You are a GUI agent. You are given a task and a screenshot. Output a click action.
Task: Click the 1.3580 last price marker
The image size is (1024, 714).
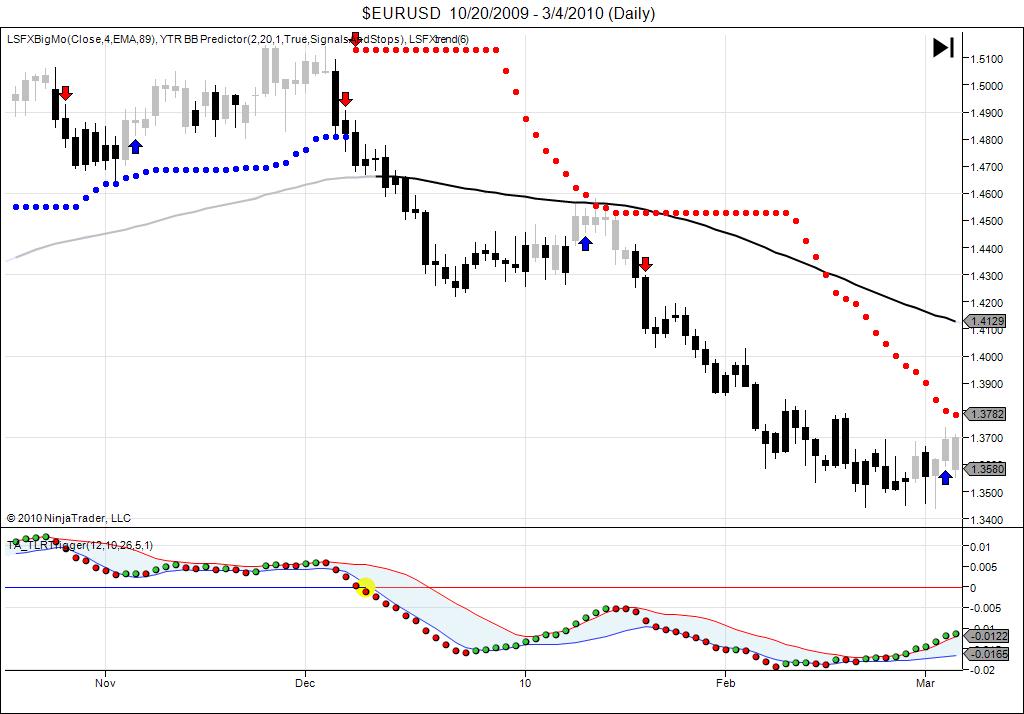pyautogui.click(x=986, y=468)
